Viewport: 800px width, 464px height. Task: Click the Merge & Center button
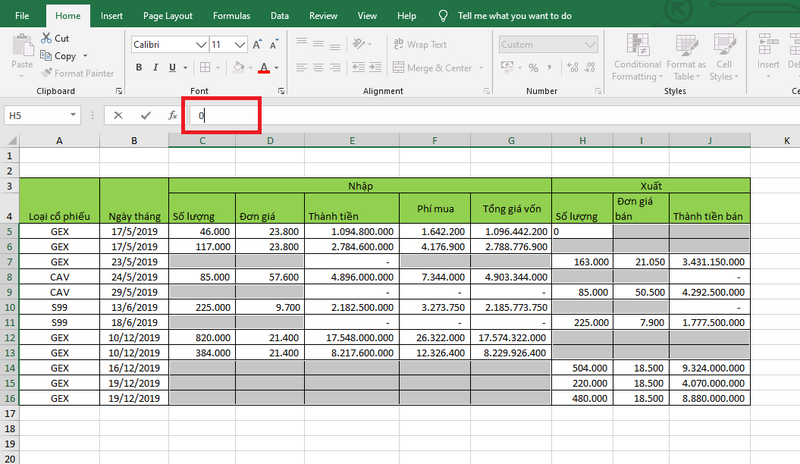pos(431,68)
